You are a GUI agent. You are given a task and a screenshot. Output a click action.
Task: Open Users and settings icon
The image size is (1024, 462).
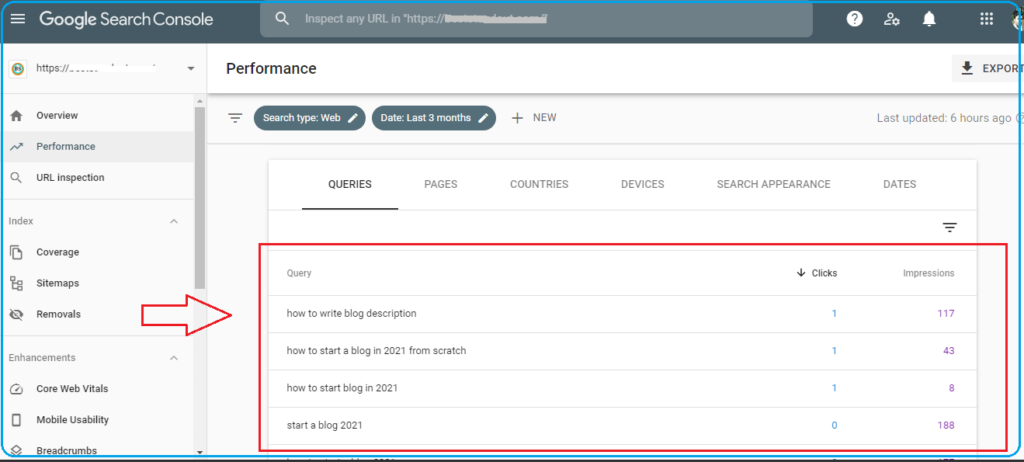(x=891, y=19)
